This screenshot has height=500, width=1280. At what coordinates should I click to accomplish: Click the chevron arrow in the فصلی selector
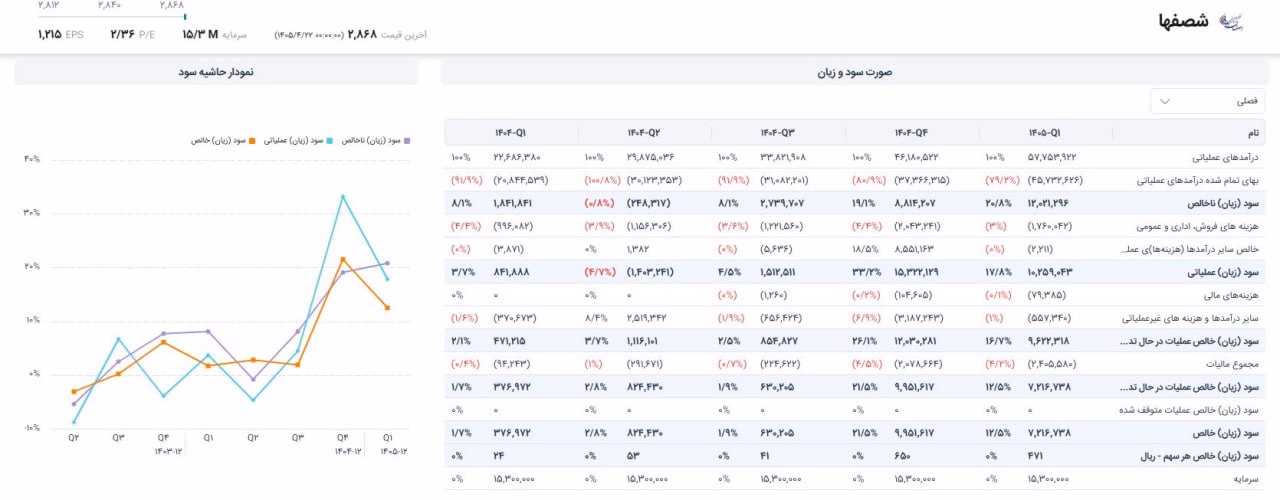[x=1165, y=101]
